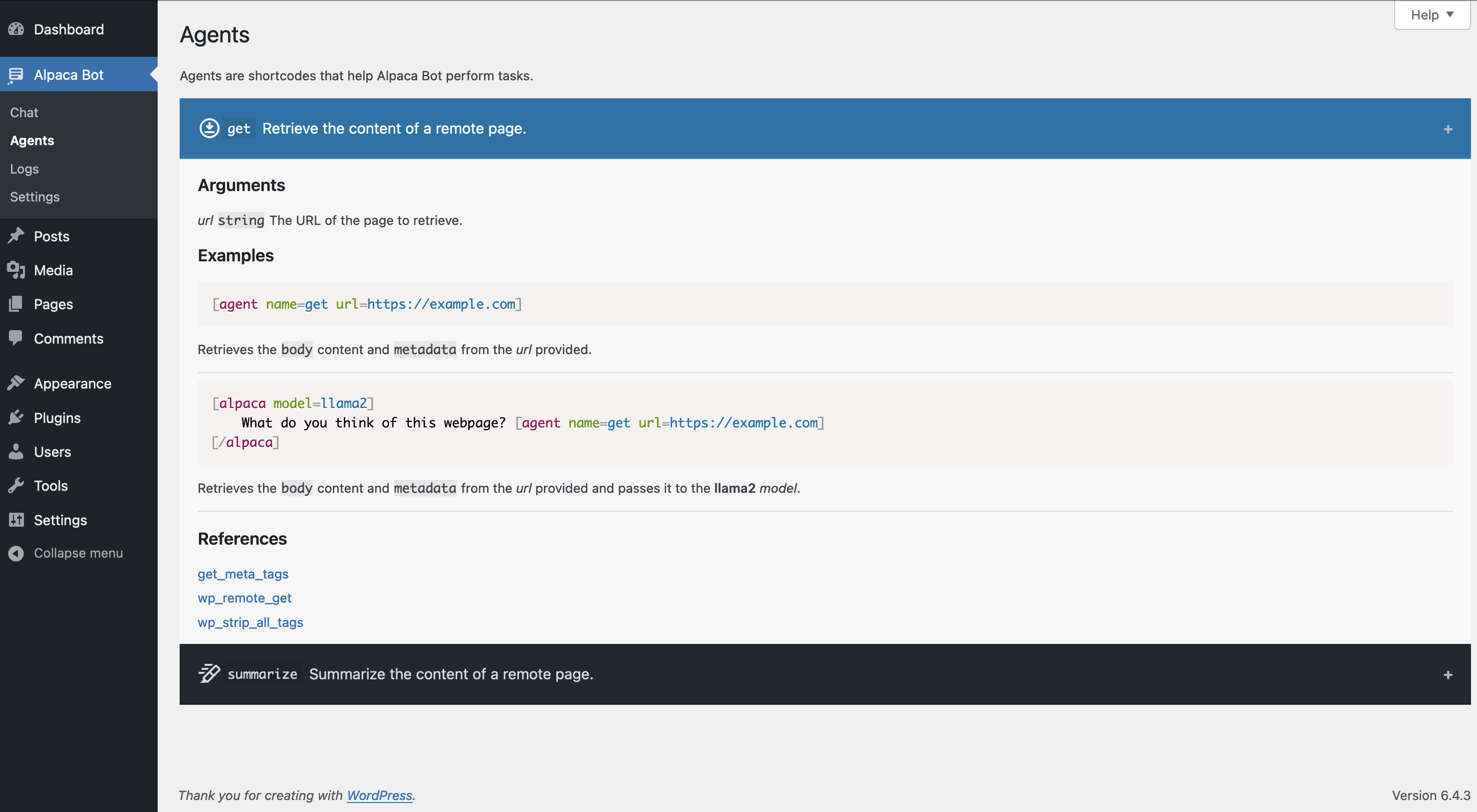Click the Tools wrench icon
Screen dimensions: 1477x812
point(16,485)
